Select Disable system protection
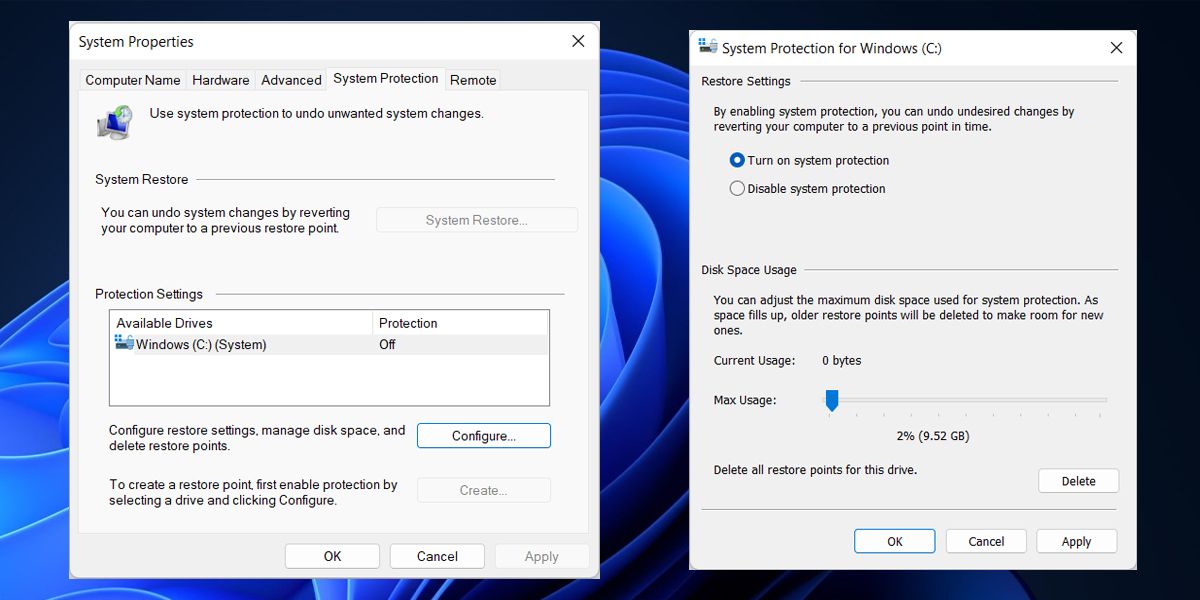This screenshot has height=600, width=1200. [x=737, y=188]
